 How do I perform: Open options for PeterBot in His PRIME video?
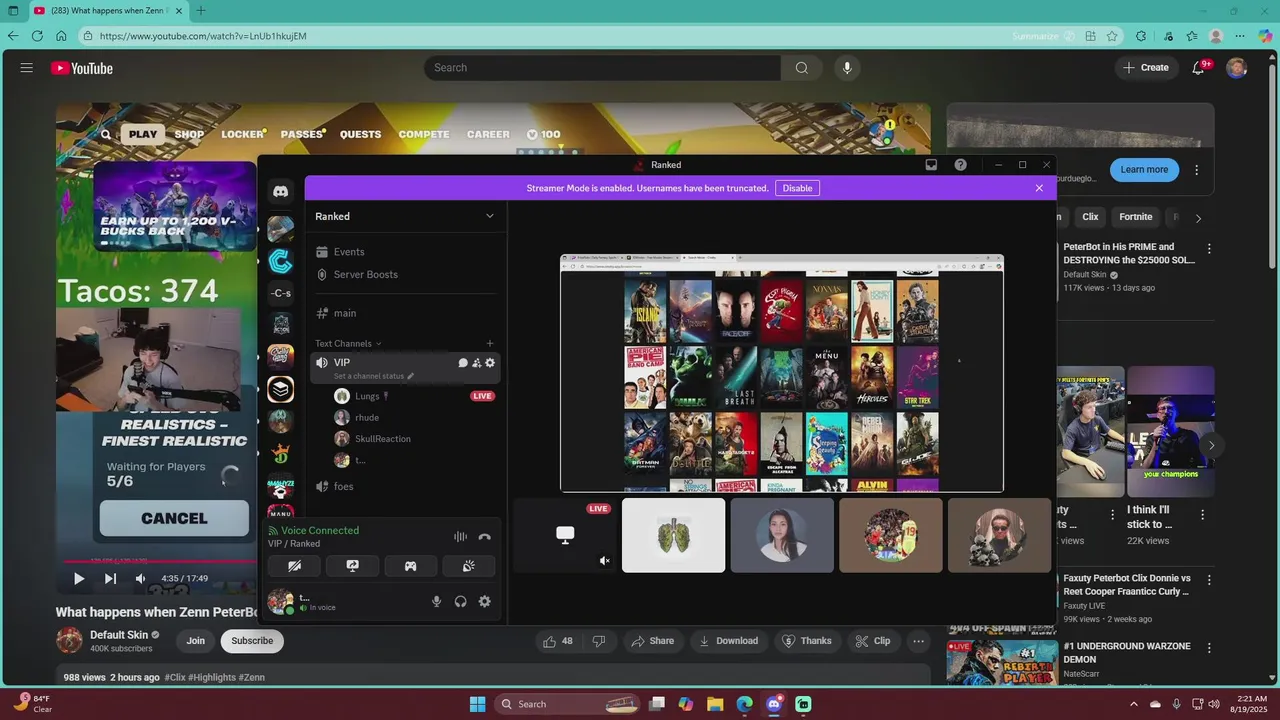[x=1209, y=249]
